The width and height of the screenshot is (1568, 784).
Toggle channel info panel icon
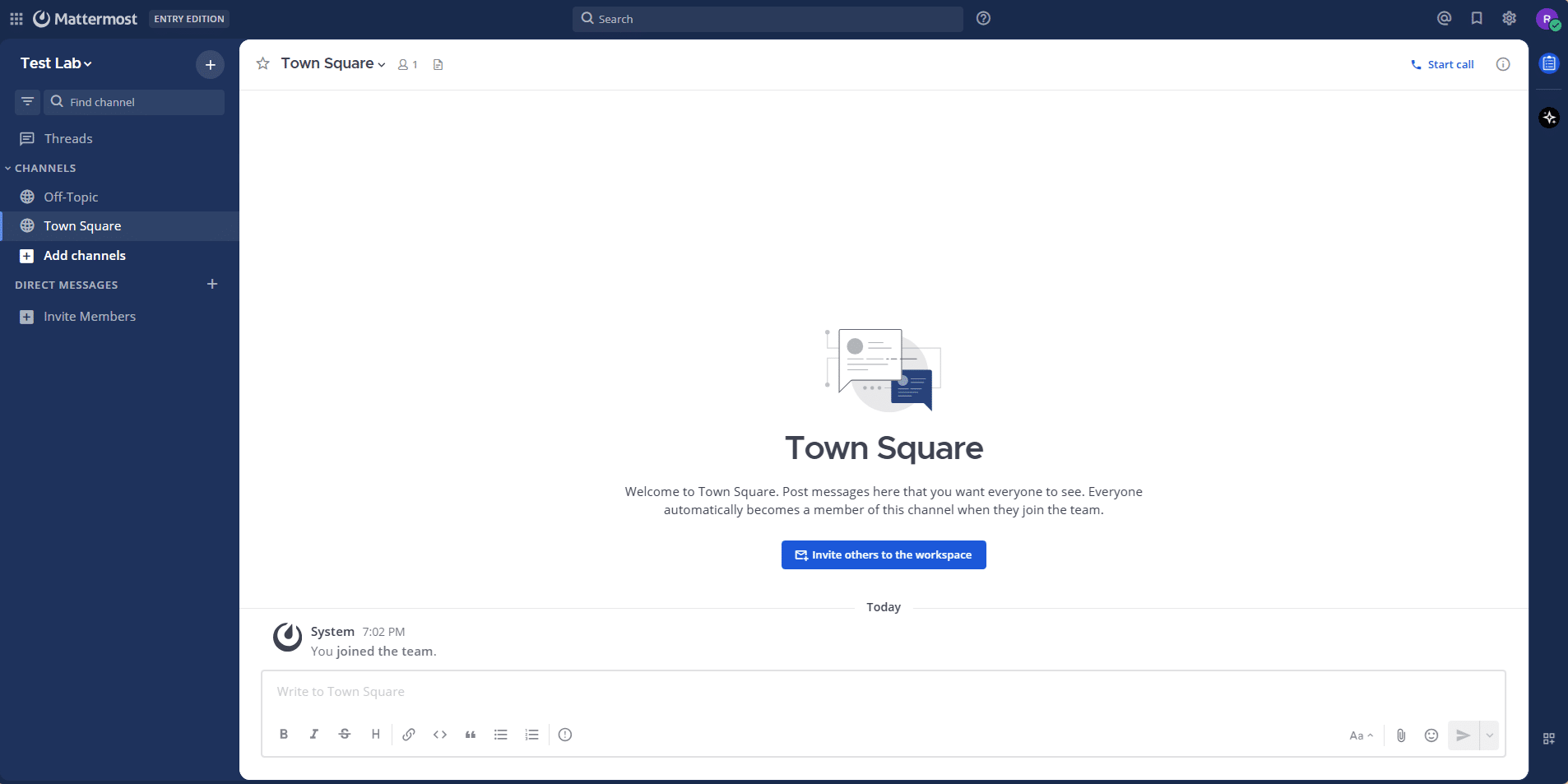click(x=1503, y=64)
